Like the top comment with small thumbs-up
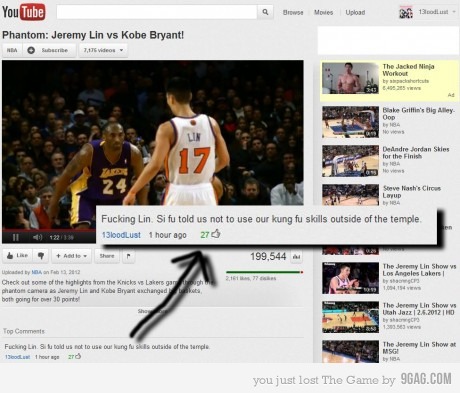This screenshot has height=393, width=460. click(78, 356)
